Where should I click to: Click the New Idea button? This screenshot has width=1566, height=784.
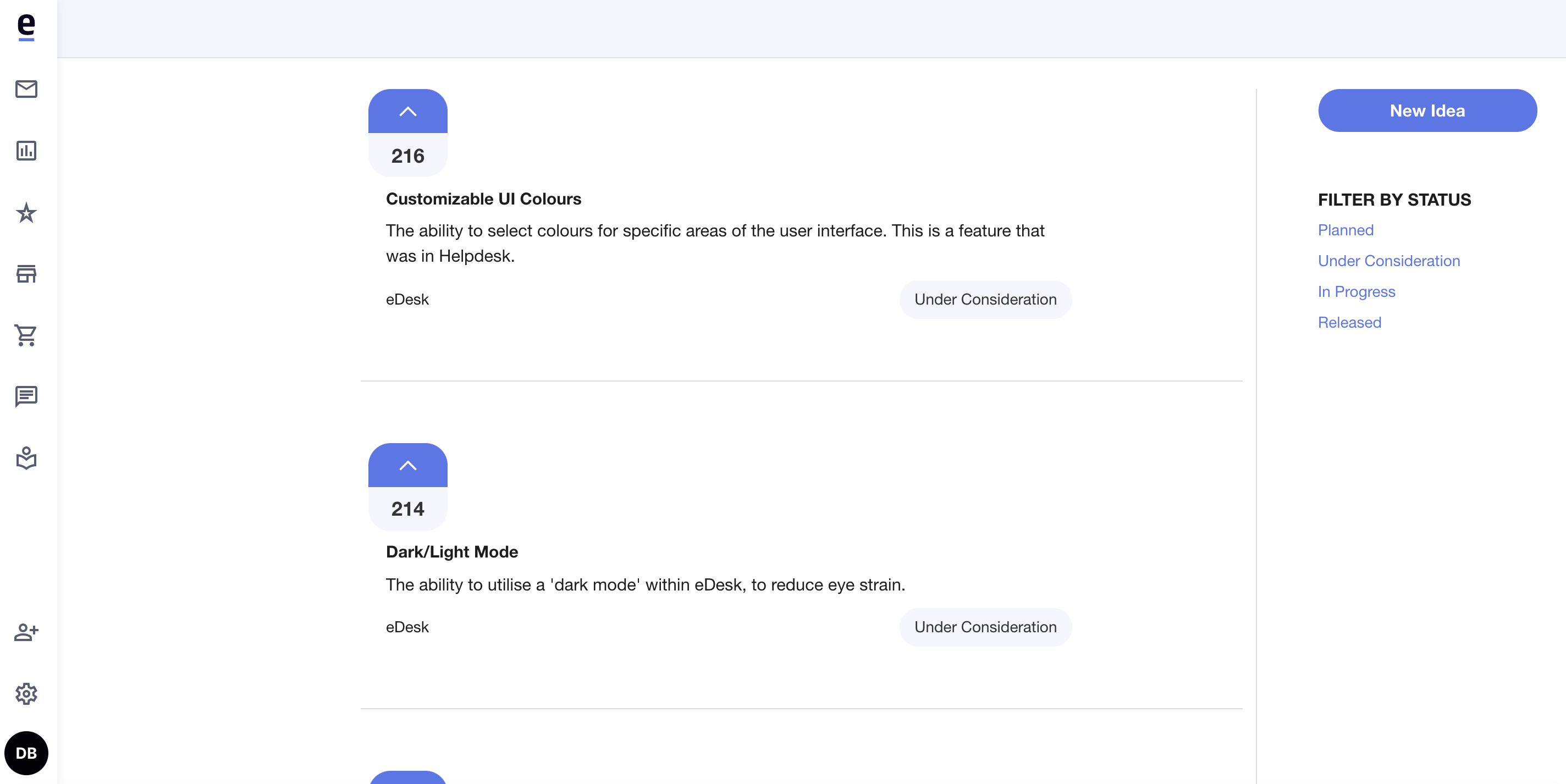(1427, 111)
